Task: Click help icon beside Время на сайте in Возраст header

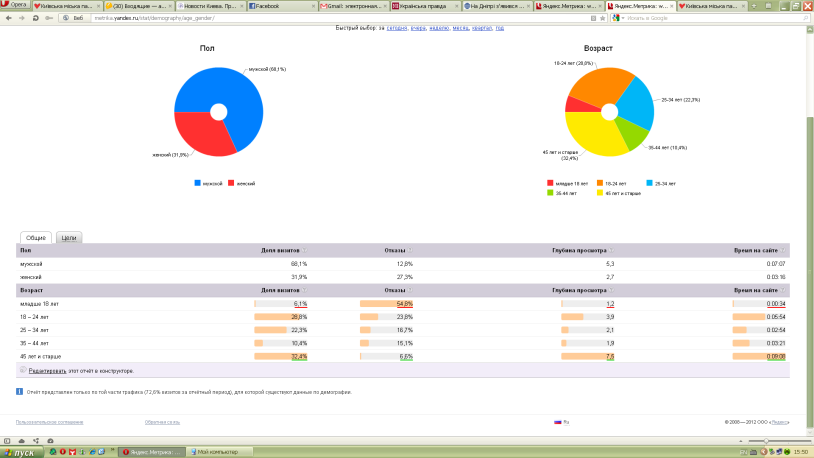Action: (x=782, y=290)
